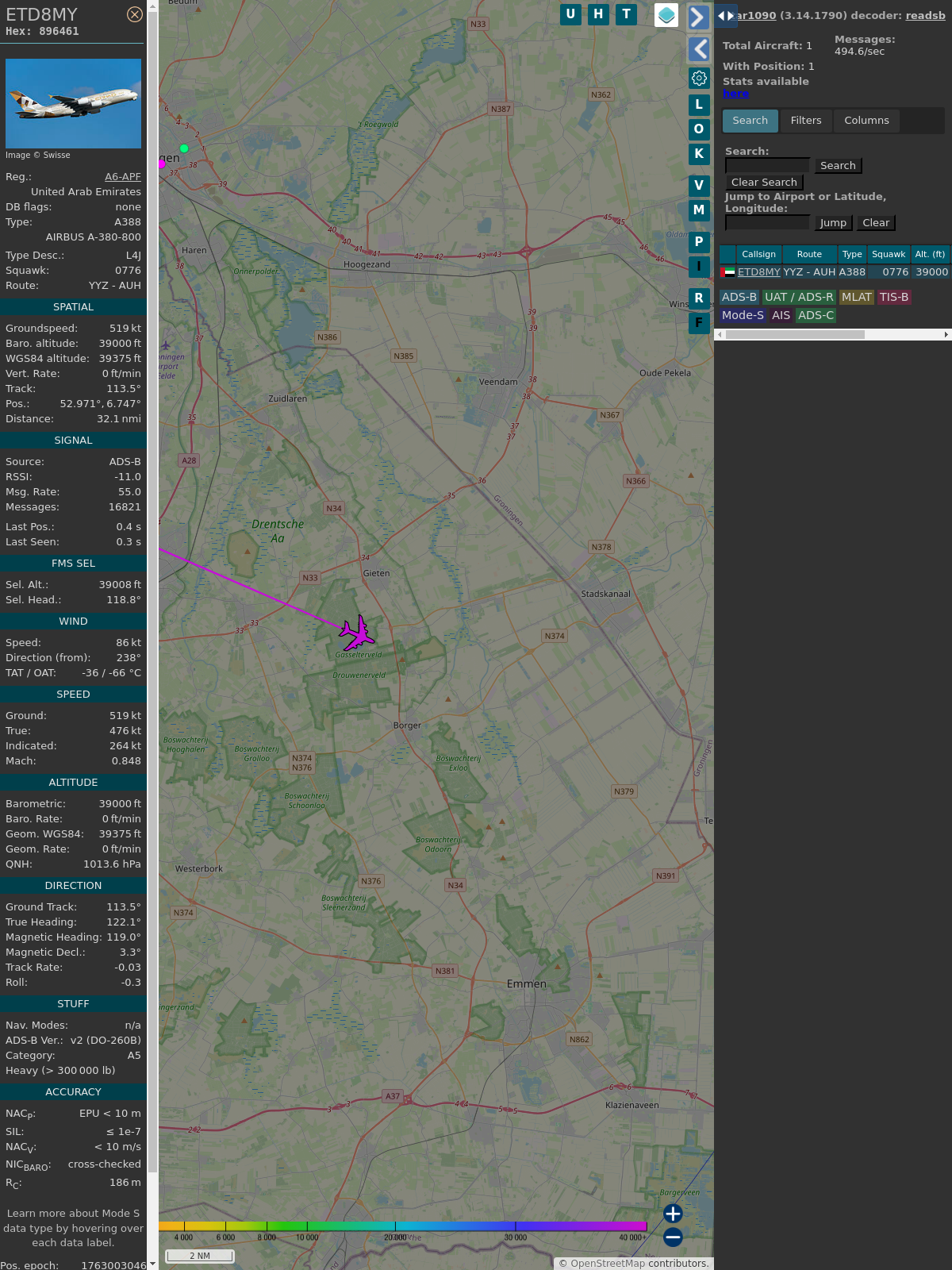The image size is (952, 1270).
Task: Select the magenta aircraft icon on map
Action: pos(357,633)
